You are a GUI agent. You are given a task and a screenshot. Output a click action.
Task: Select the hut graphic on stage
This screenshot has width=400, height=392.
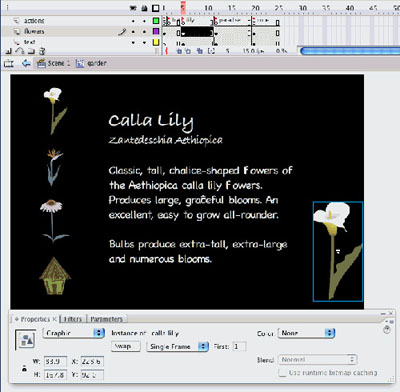55,275
